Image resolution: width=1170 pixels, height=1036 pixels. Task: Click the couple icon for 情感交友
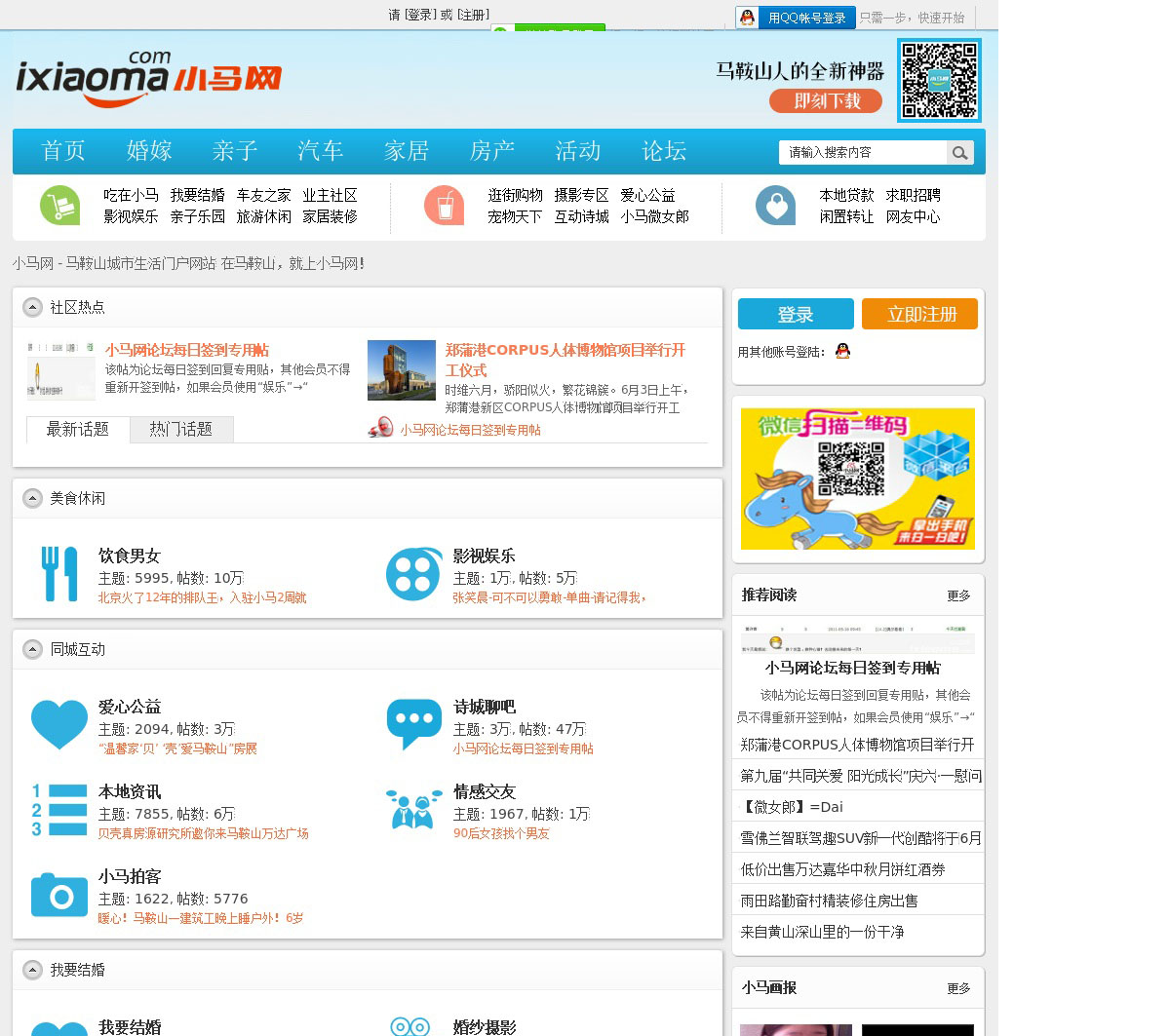click(x=413, y=810)
